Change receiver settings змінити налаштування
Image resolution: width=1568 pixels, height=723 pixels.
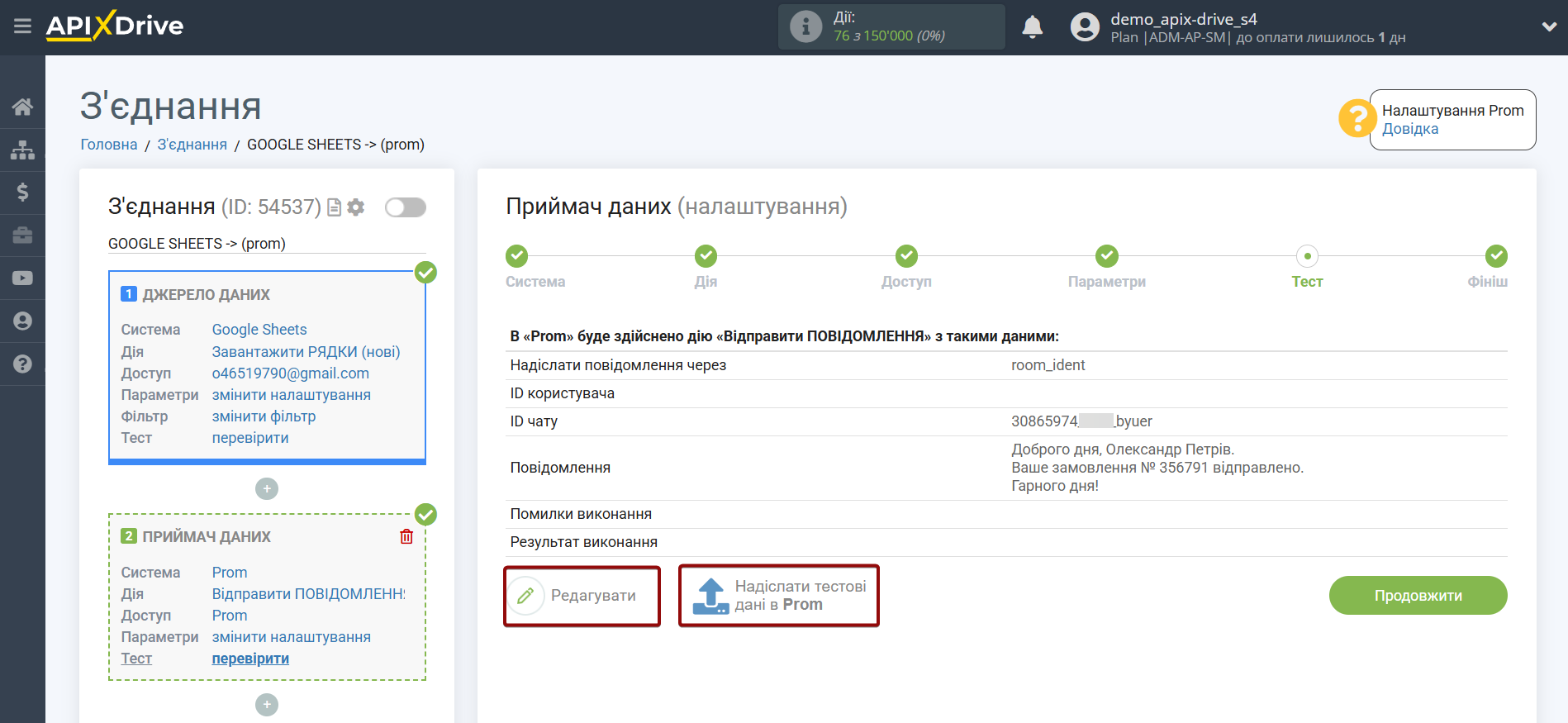click(x=292, y=637)
